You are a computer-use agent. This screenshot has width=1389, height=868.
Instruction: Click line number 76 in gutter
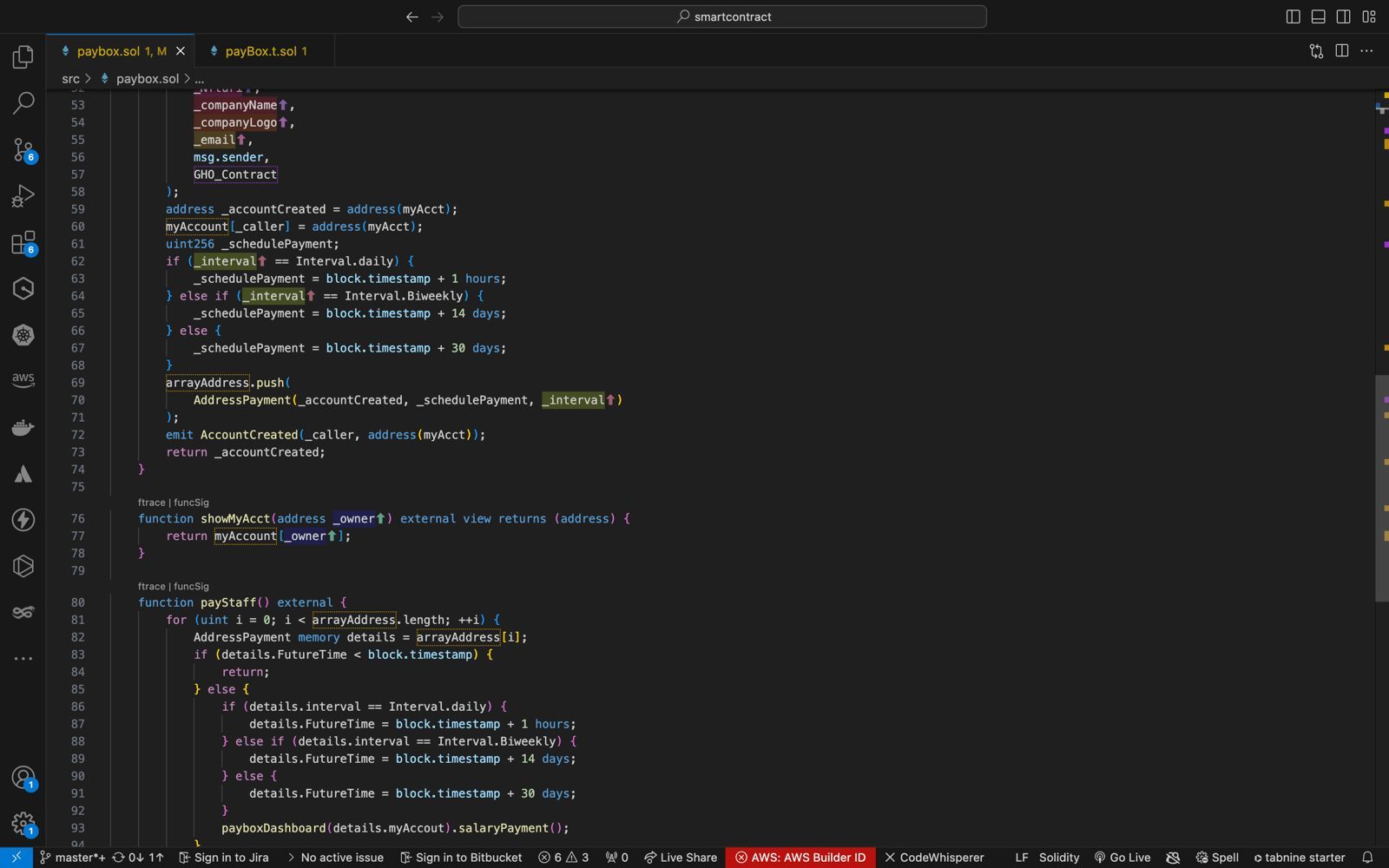click(78, 519)
